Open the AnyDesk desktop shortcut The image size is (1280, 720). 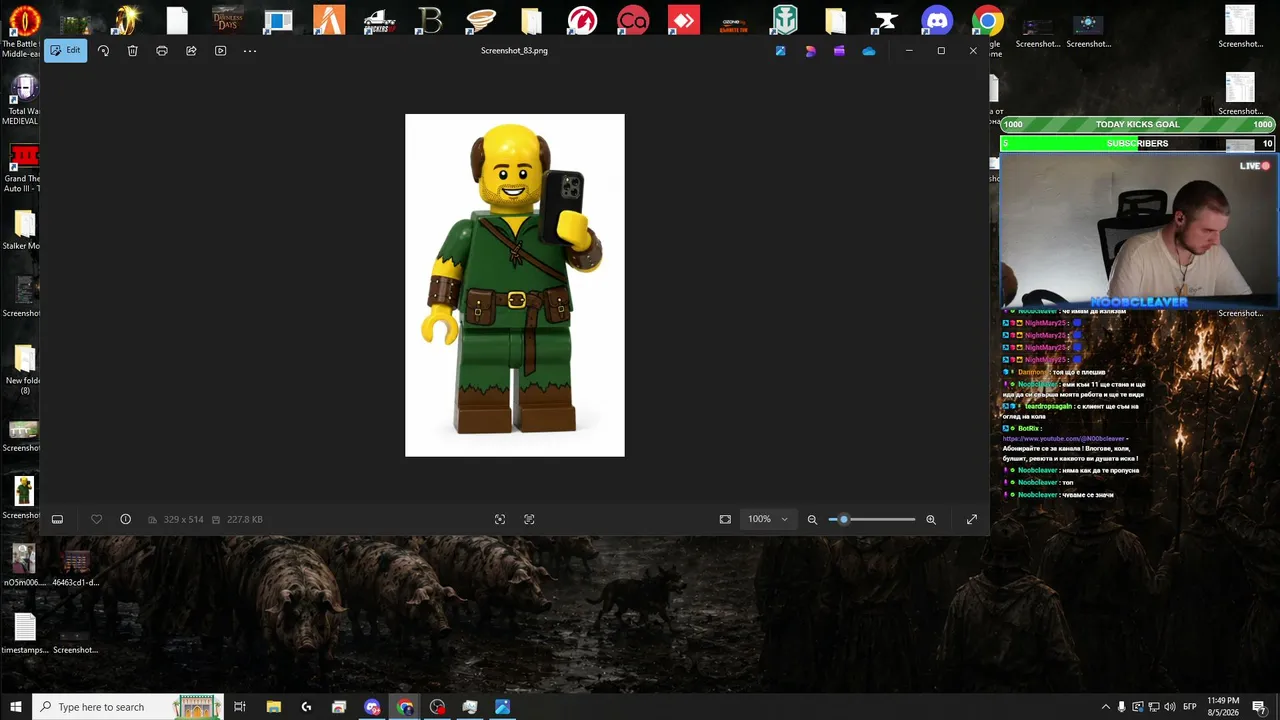[x=684, y=20]
